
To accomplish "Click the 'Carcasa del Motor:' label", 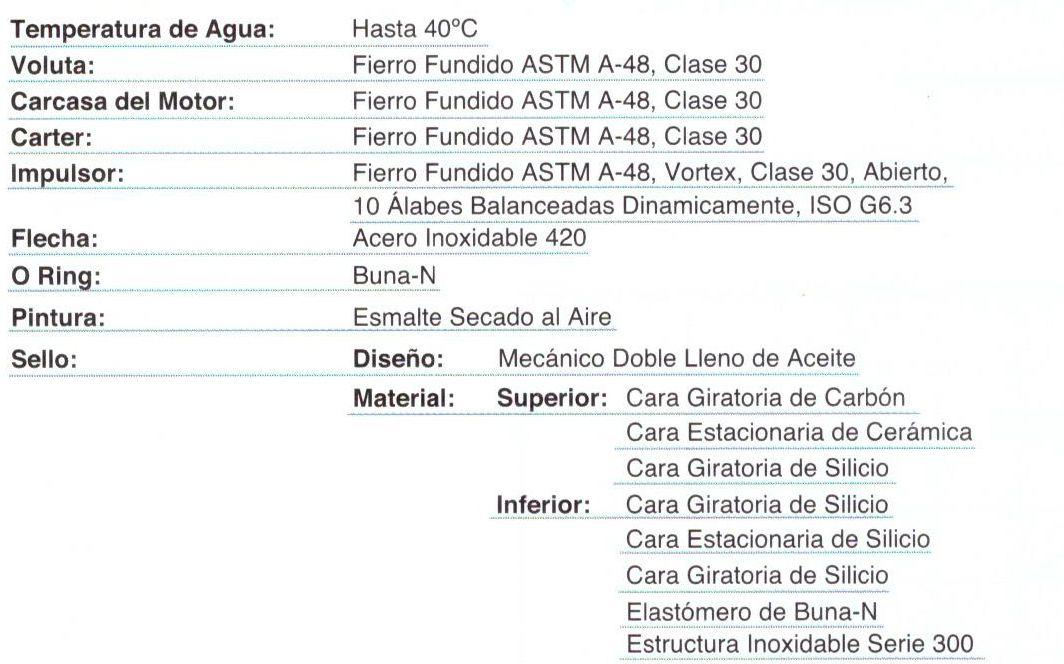I will pos(123,102).
